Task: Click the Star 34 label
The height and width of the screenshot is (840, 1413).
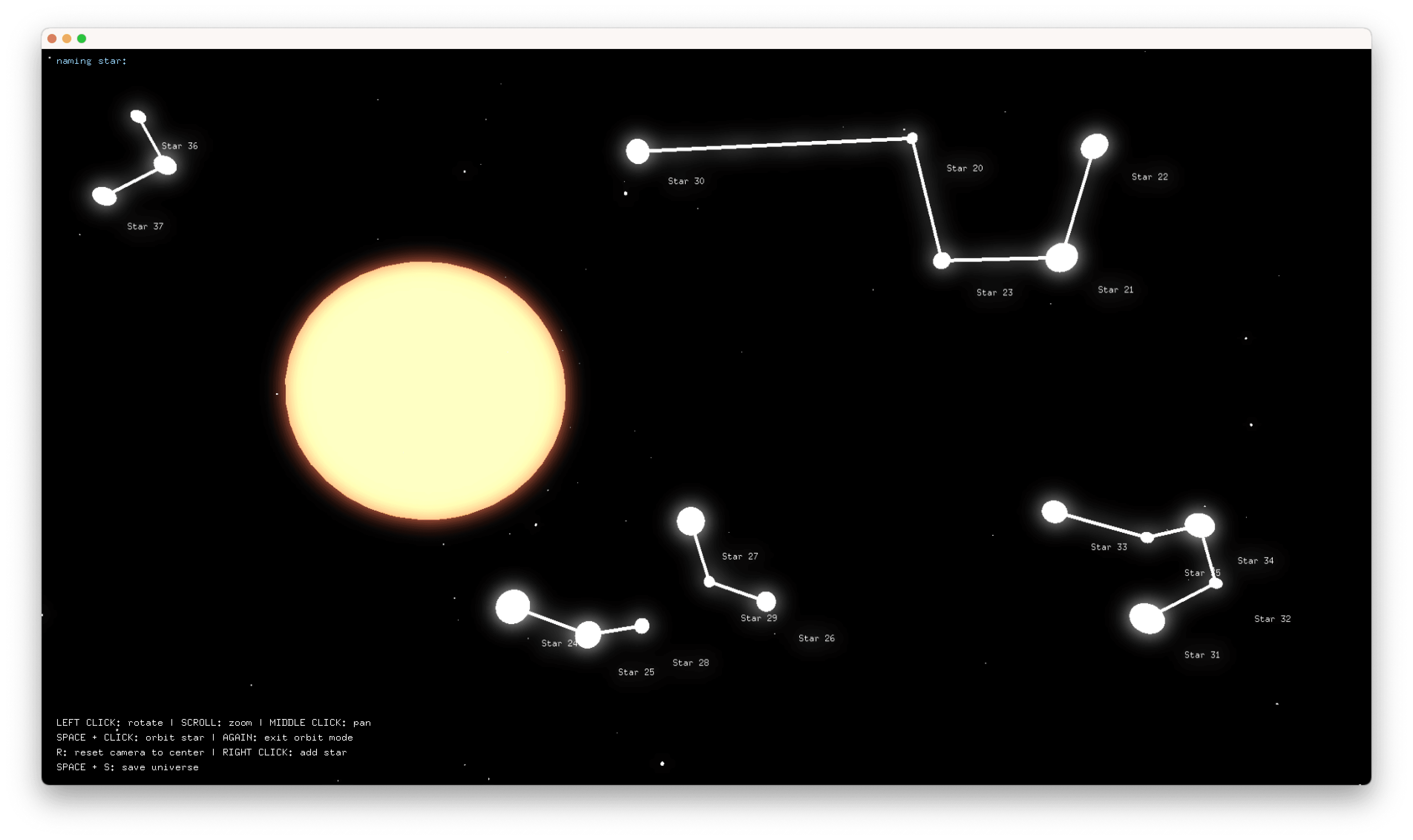Action: (x=1255, y=560)
